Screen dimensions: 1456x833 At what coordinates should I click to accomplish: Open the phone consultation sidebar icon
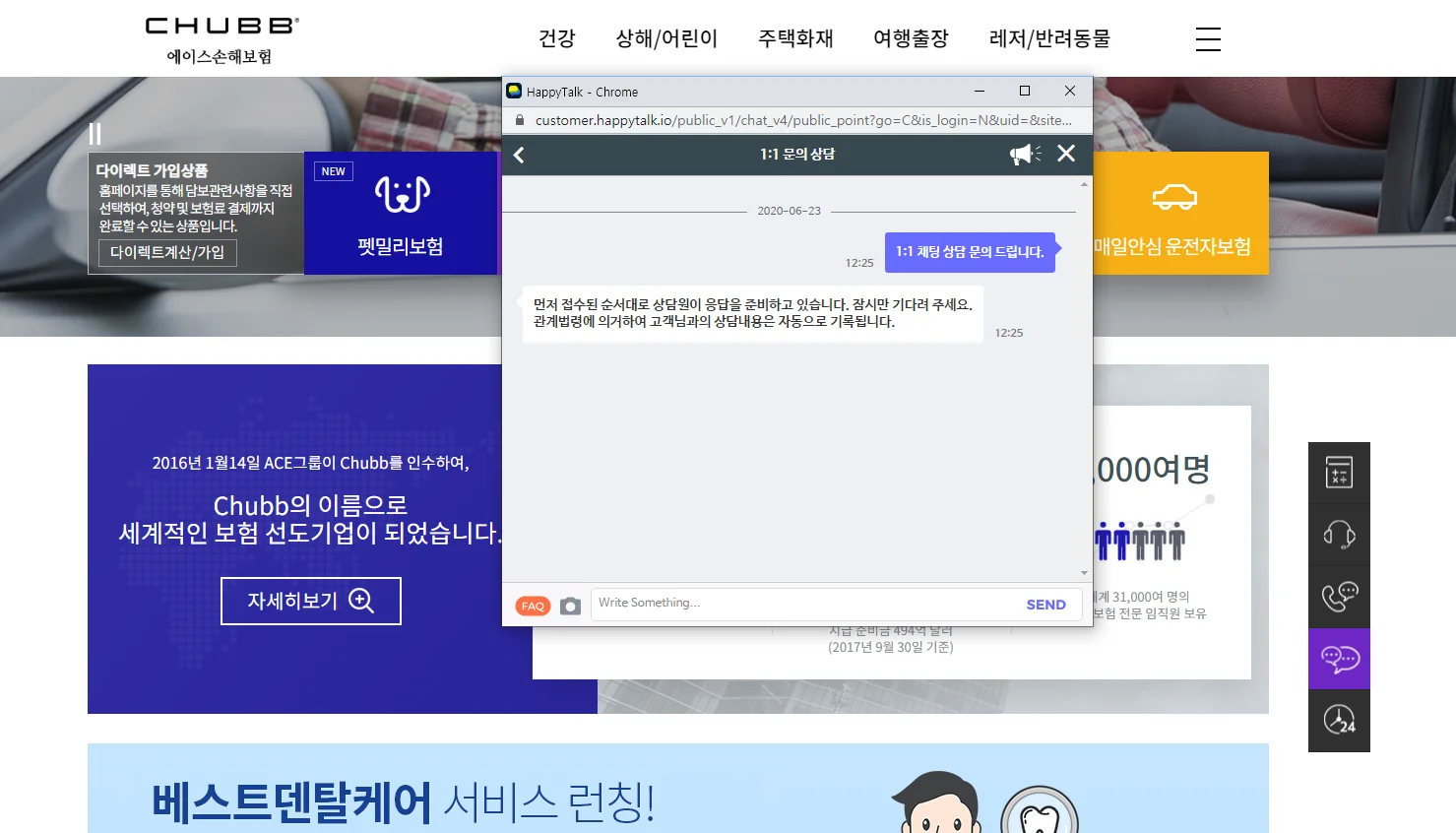[x=1339, y=597]
